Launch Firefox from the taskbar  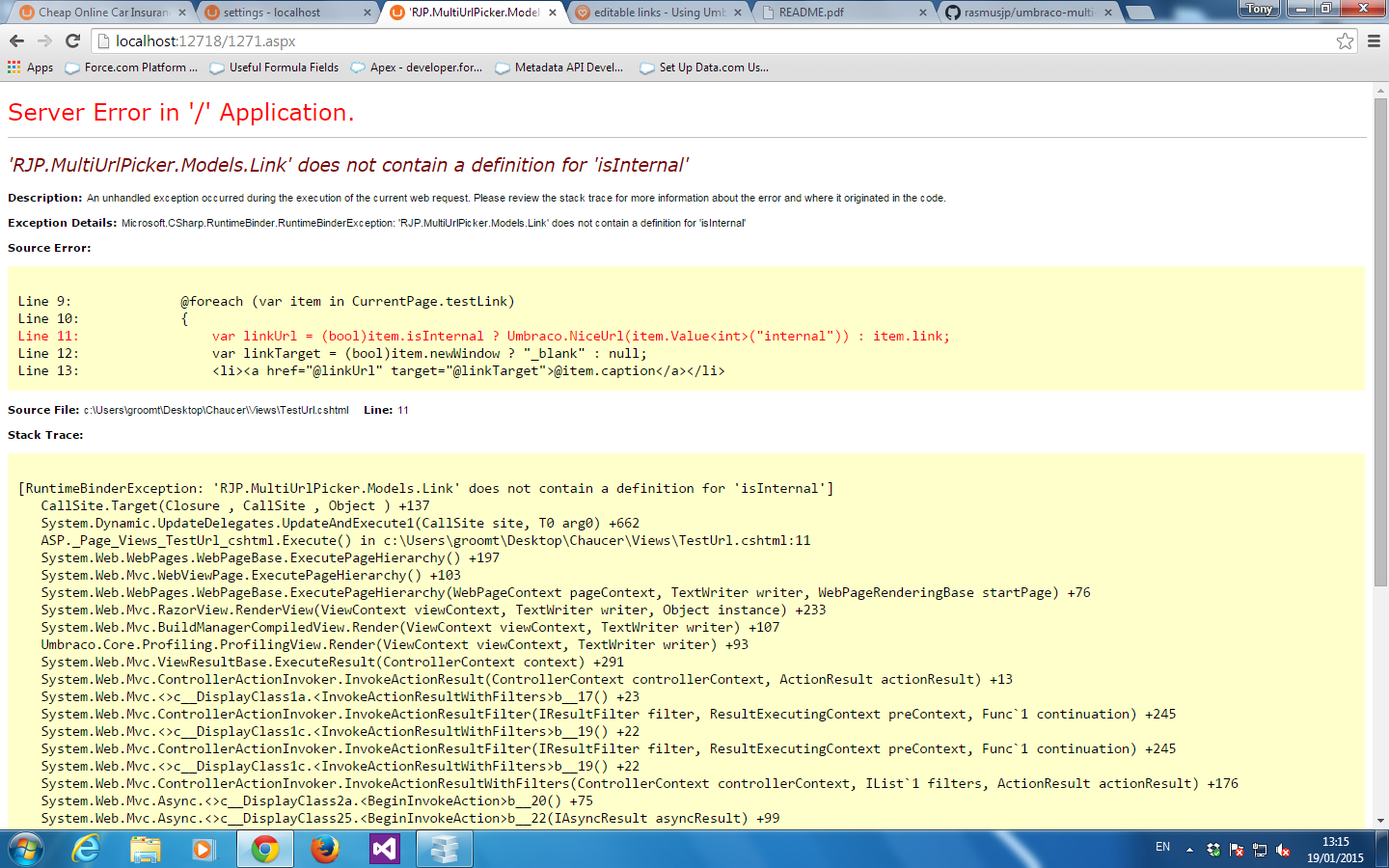point(325,850)
